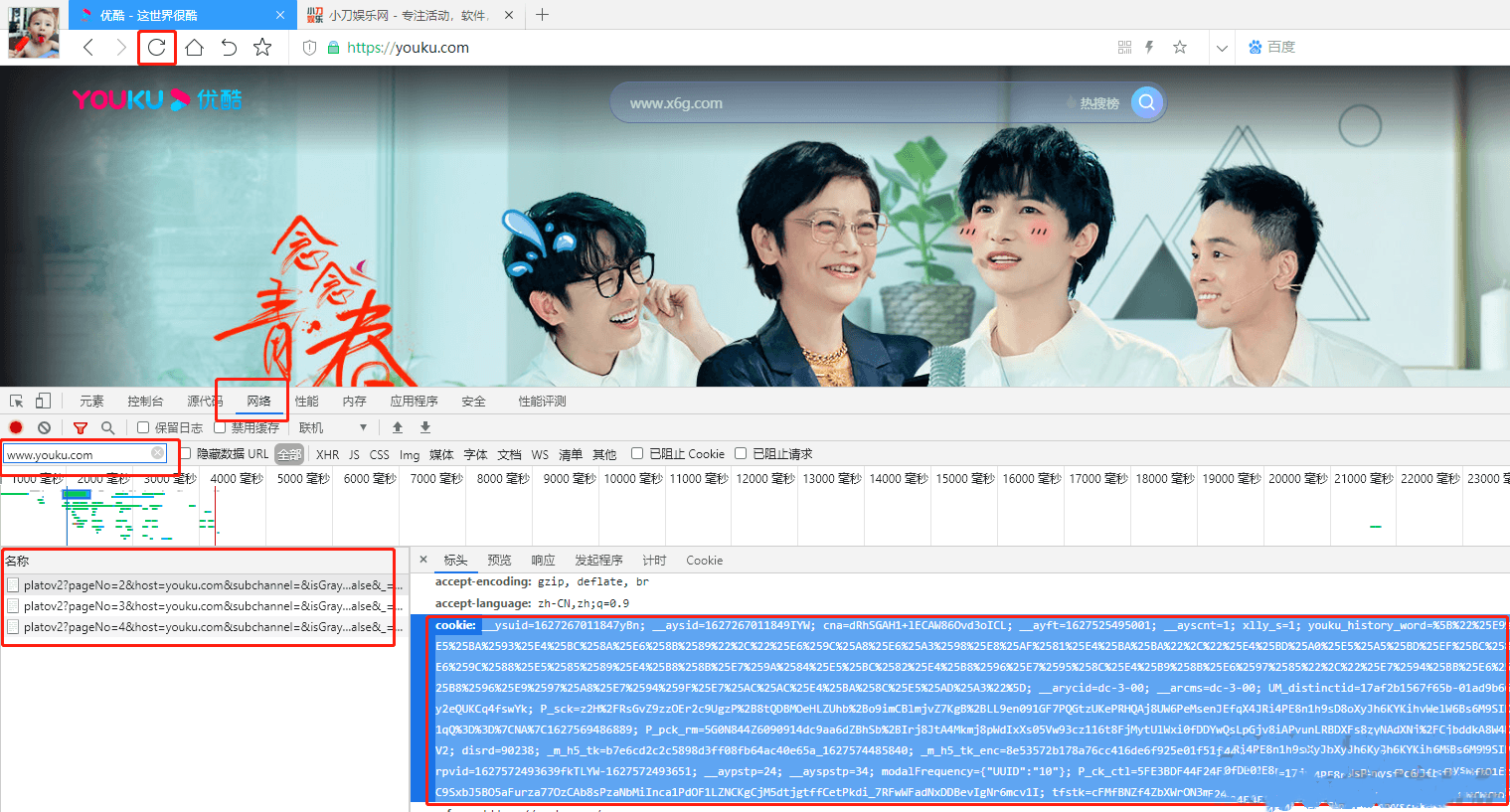Image resolution: width=1510 pixels, height=812 pixels.
Task: Click the export HAR download arrow
Action: pyautogui.click(x=424, y=427)
